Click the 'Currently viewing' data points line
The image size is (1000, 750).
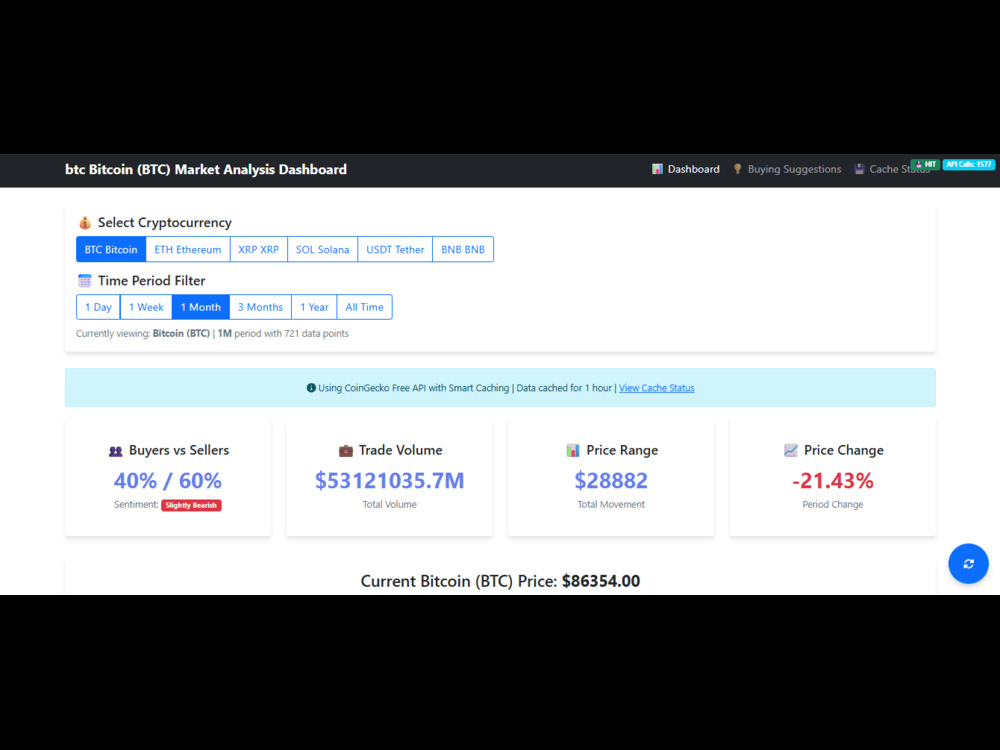point(212,334)
